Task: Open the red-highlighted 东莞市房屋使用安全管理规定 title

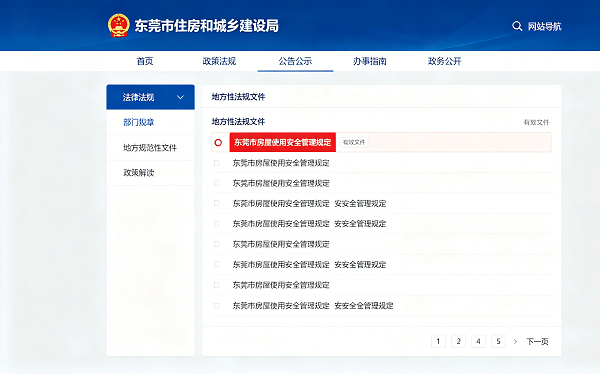Action: [283, 142]
